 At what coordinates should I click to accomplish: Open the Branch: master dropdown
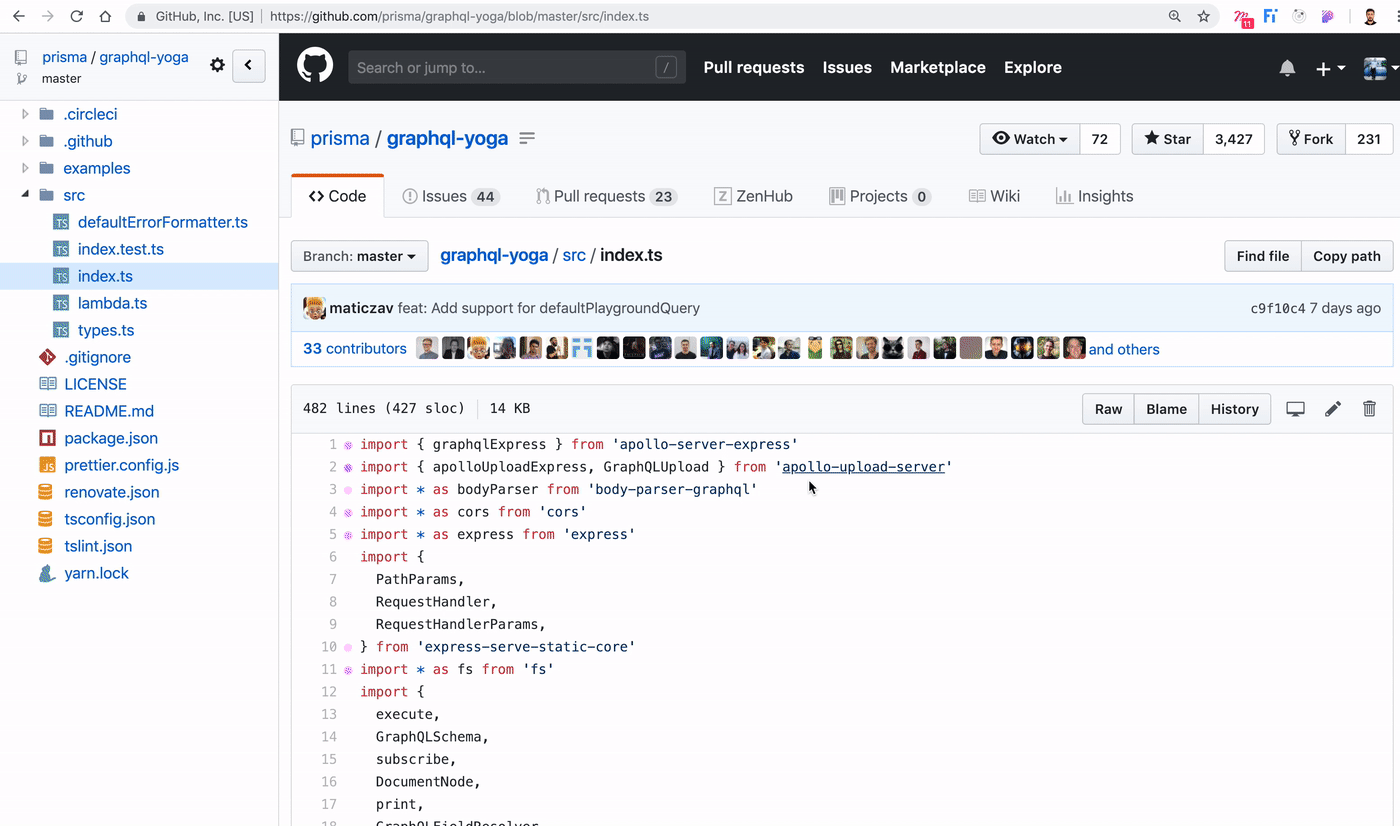click(x=359, y=256)
